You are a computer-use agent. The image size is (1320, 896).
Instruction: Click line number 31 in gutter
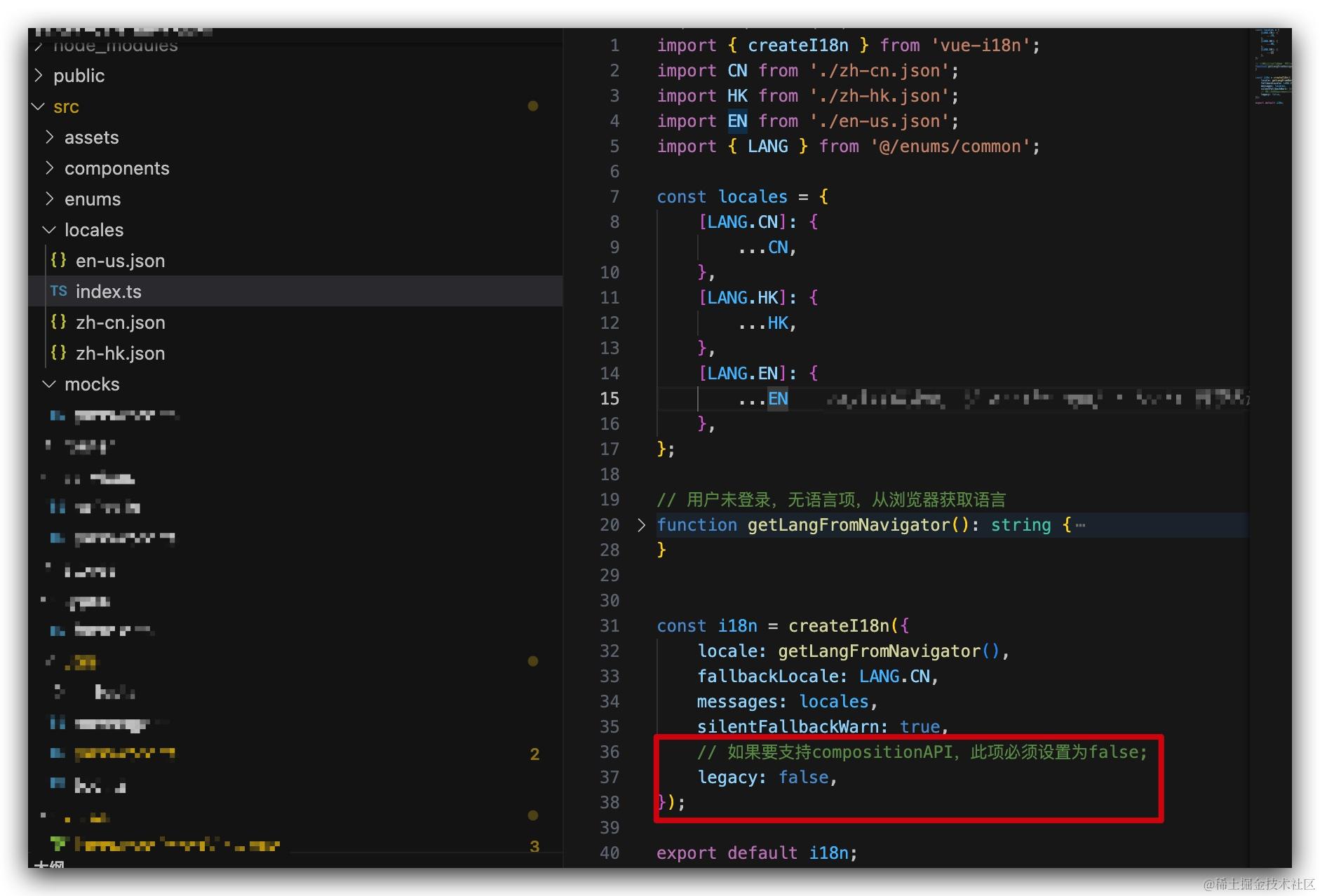610,625
